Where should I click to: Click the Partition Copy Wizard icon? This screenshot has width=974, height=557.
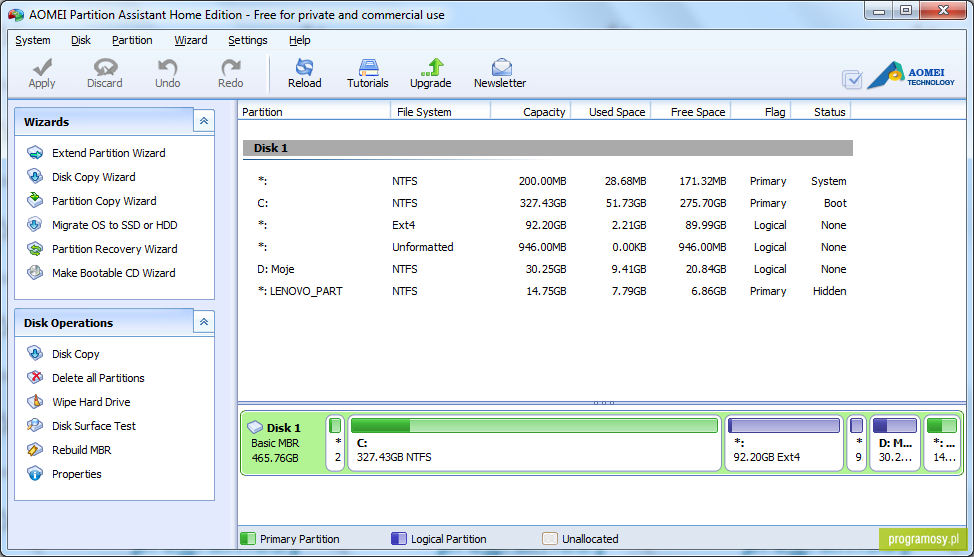(x=35, y=201)
